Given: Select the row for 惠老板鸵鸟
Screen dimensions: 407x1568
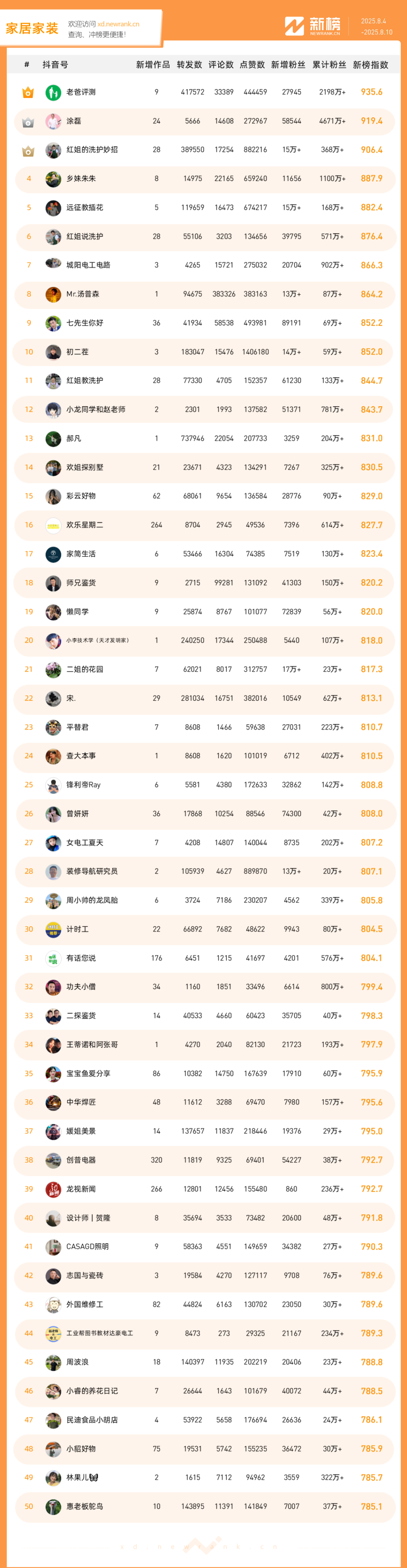Looking at the screenshot, I should 204,1507.
